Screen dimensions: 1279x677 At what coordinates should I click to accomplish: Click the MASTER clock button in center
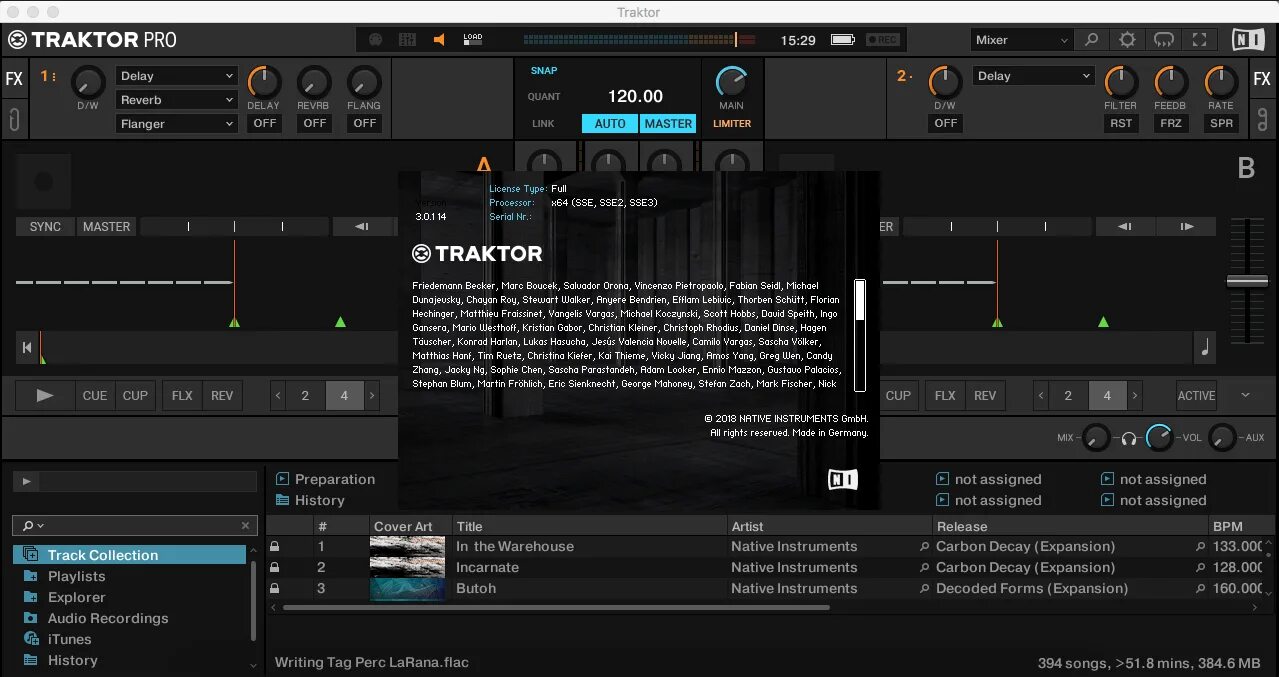coord(668,124)
